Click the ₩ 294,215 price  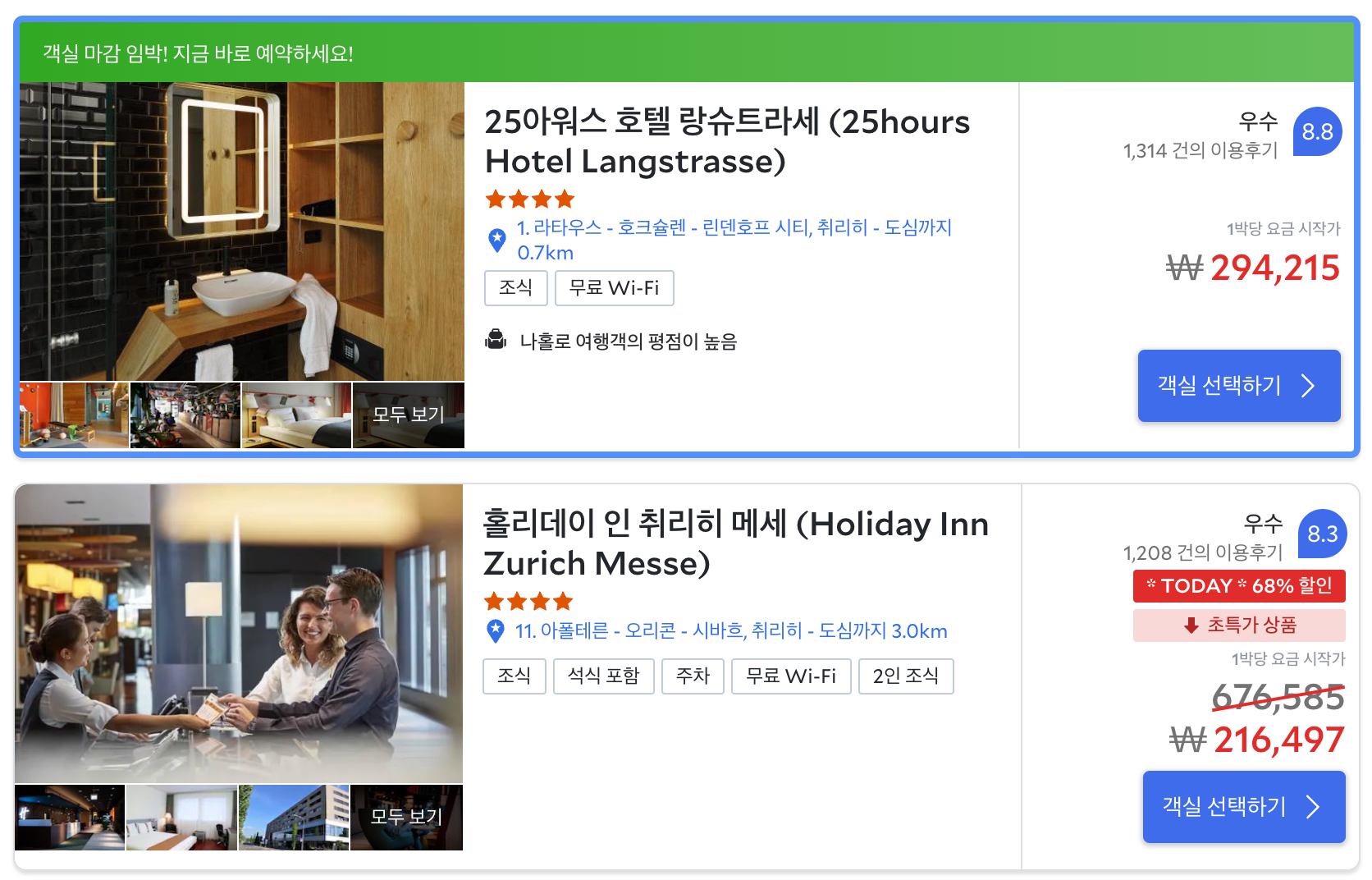(x=1253, y=268)
